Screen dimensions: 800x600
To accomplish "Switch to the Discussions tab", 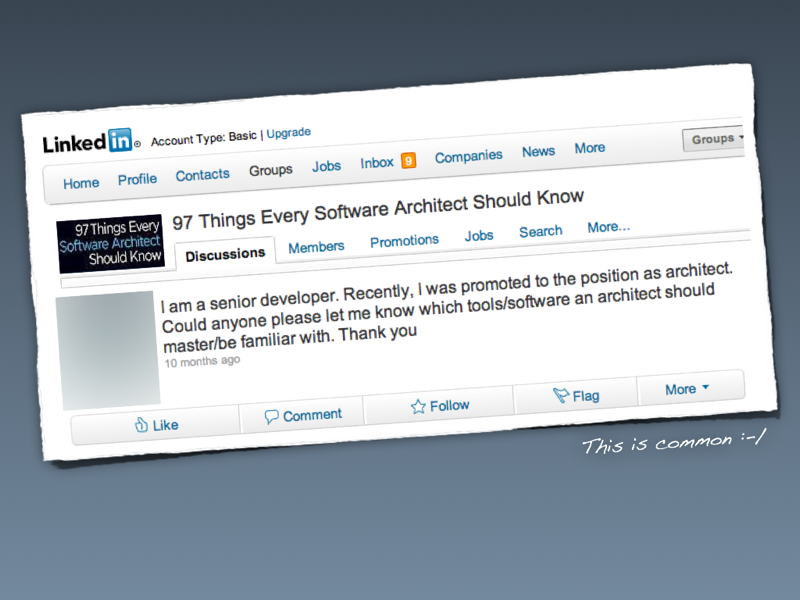I will (225, 254).
